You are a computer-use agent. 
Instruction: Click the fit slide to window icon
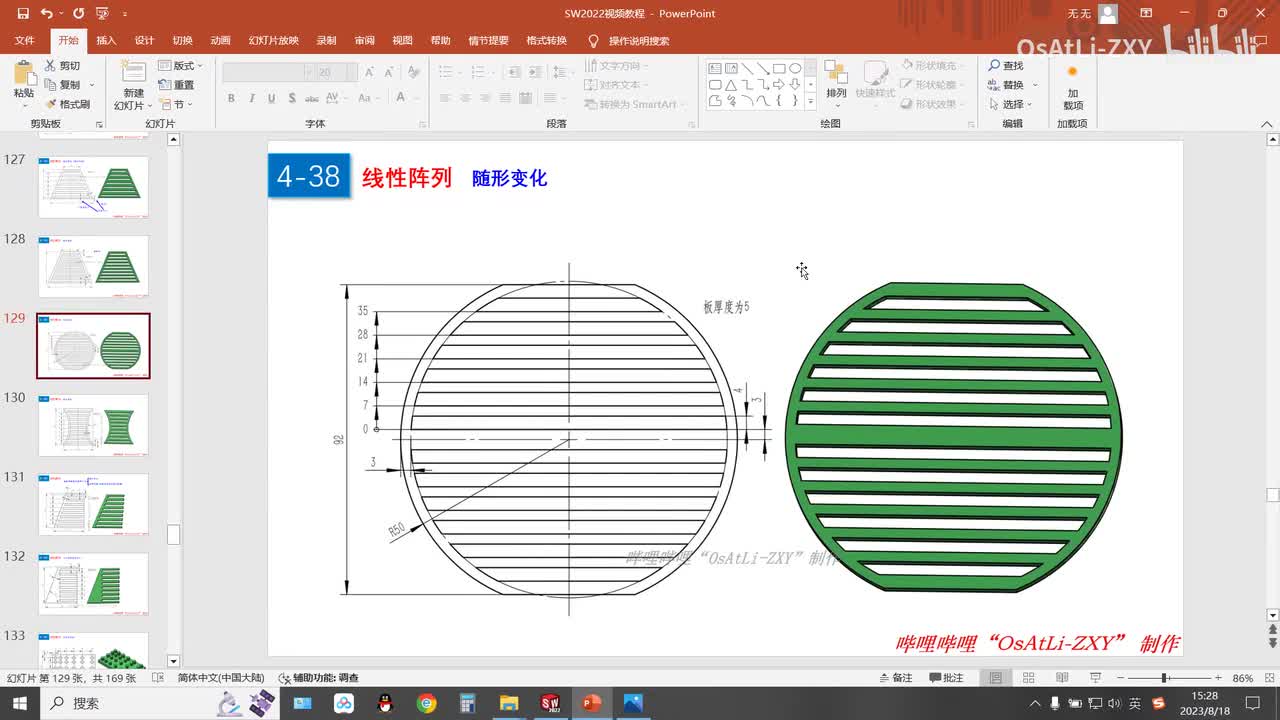[1270, 678]
